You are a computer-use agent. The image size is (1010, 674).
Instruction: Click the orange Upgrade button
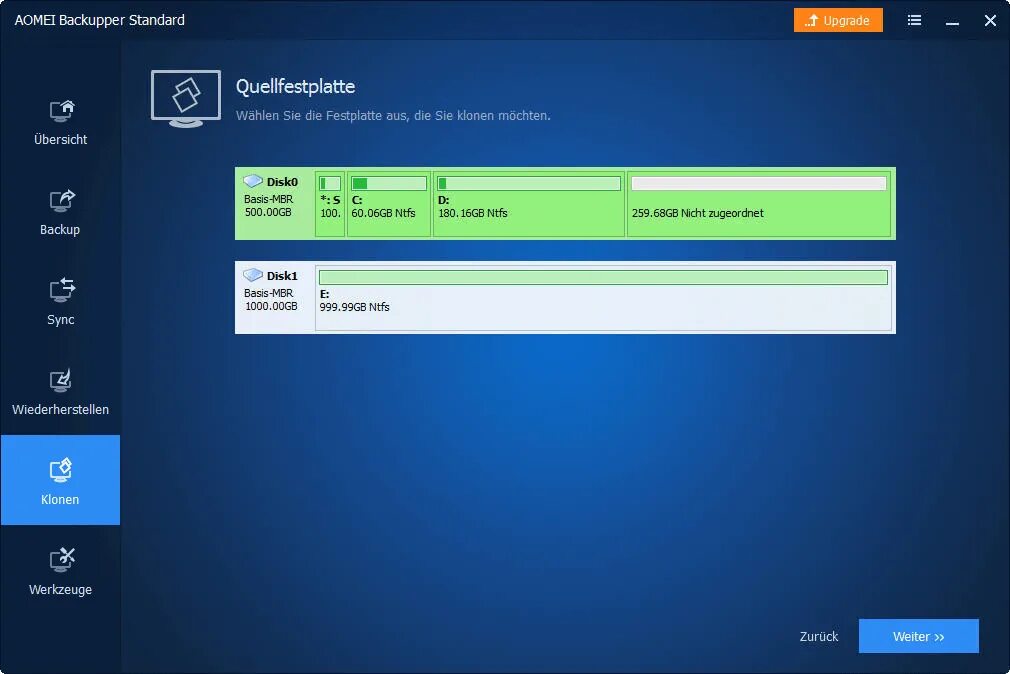(x=838, y=21)
